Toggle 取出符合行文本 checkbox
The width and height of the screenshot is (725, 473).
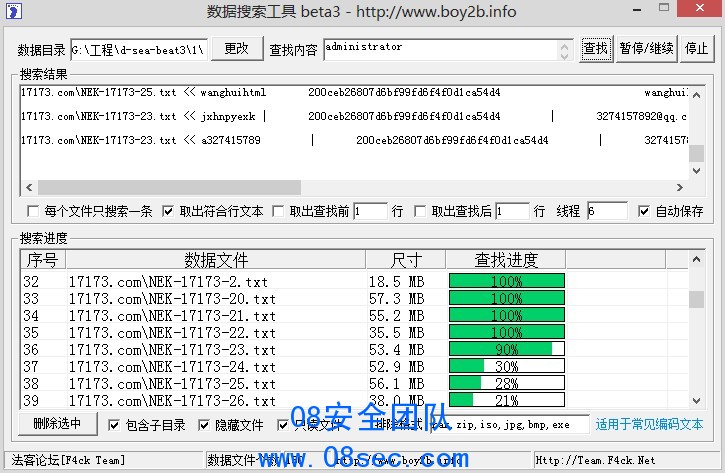pos(168,211)
